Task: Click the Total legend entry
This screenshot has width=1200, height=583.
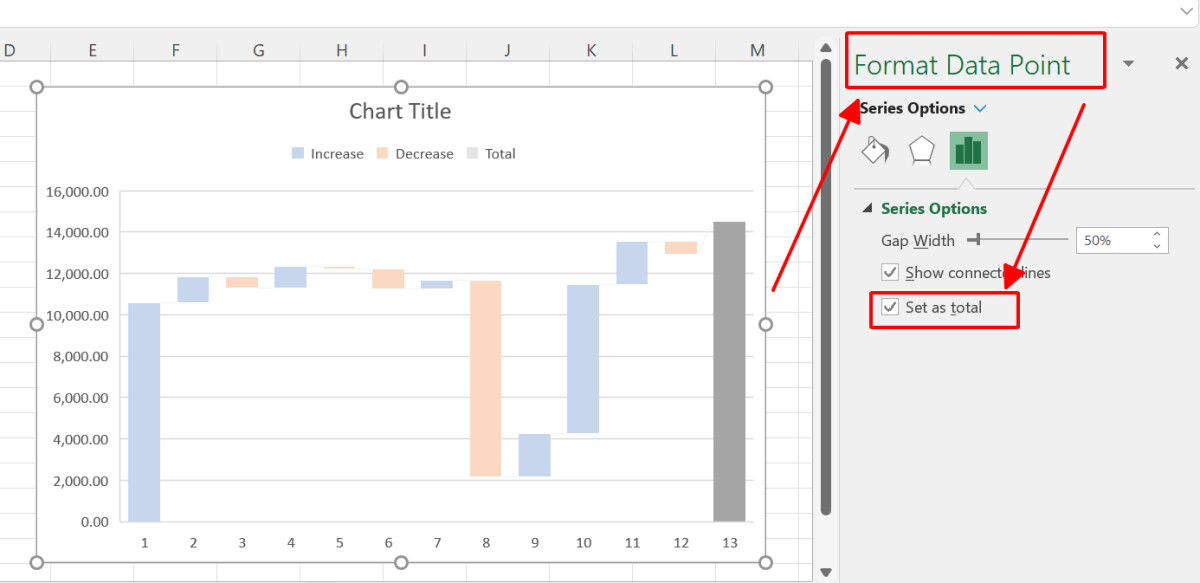Action: (491, 154)
